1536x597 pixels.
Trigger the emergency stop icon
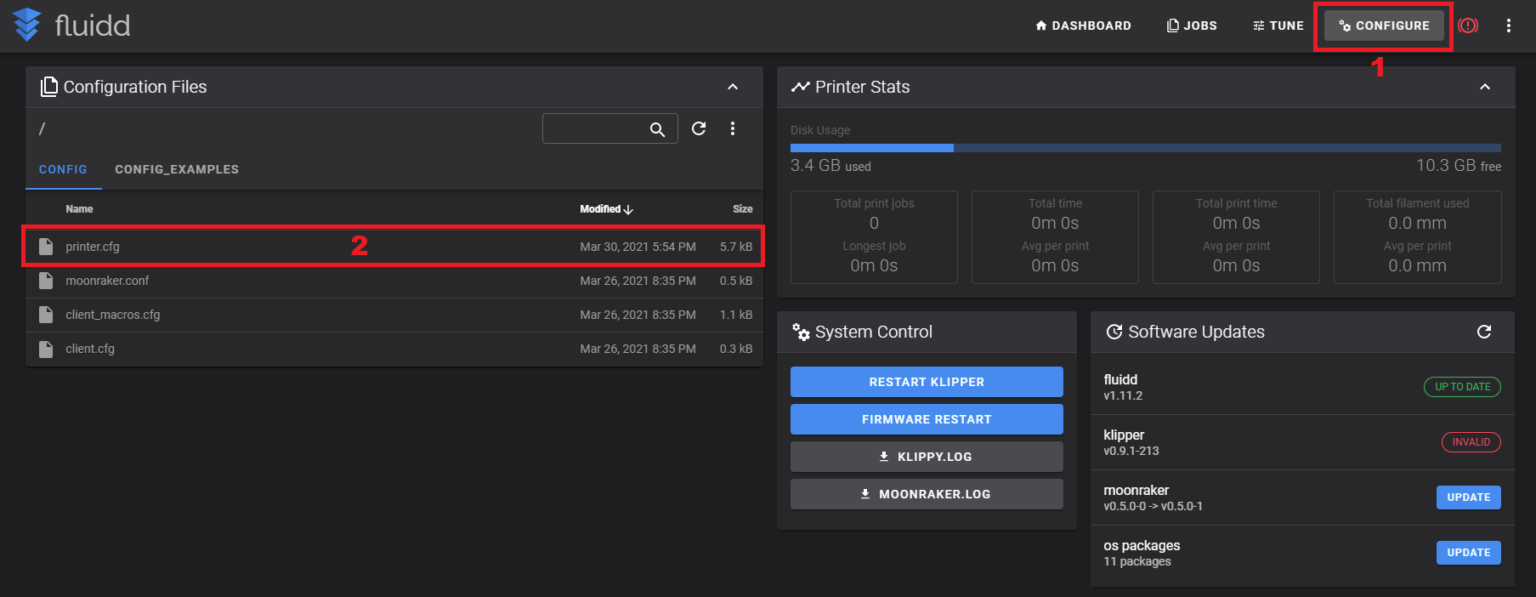click(1467, 25)
